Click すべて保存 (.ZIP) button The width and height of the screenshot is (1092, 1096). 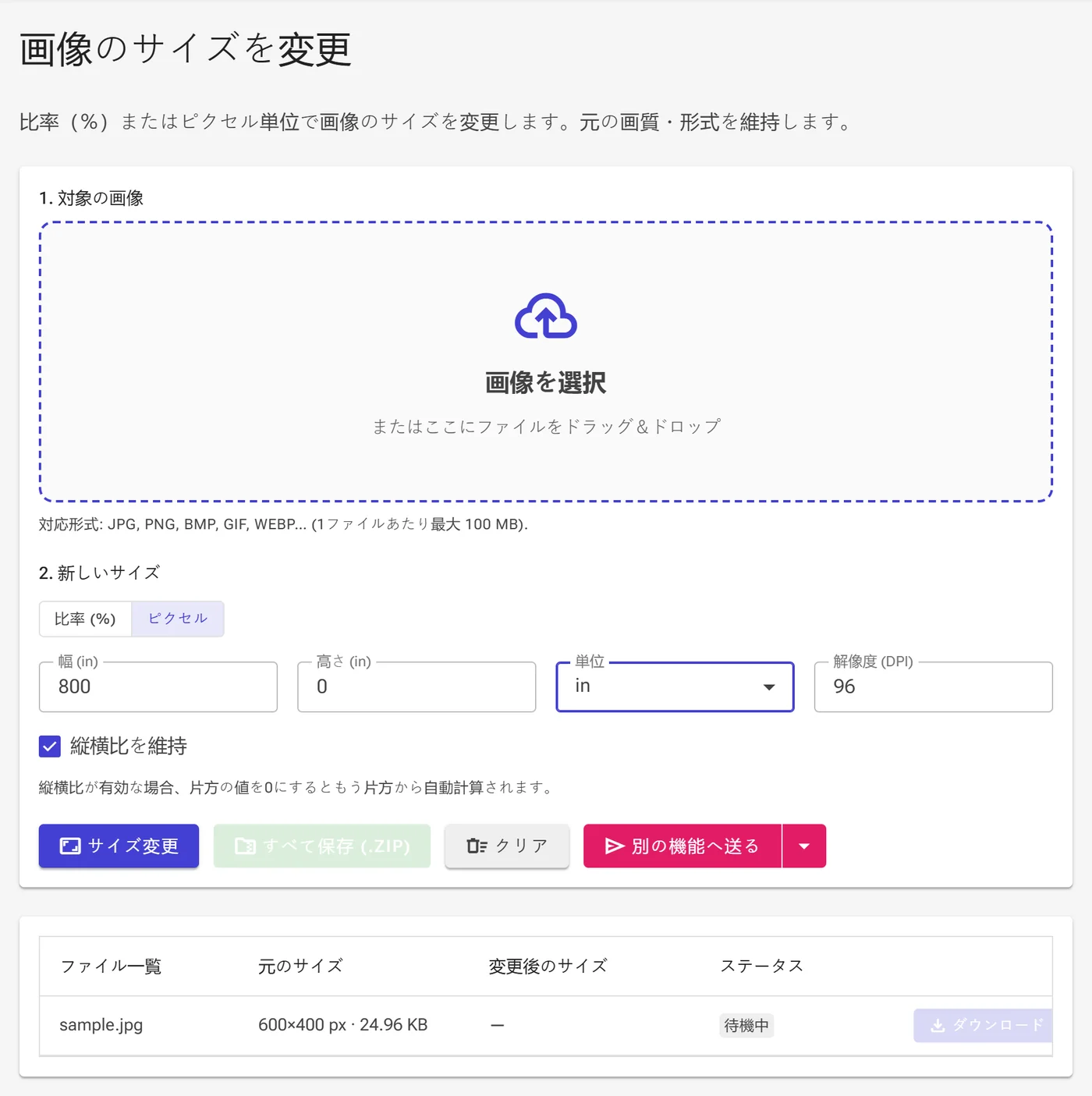[x=322, y=846]
